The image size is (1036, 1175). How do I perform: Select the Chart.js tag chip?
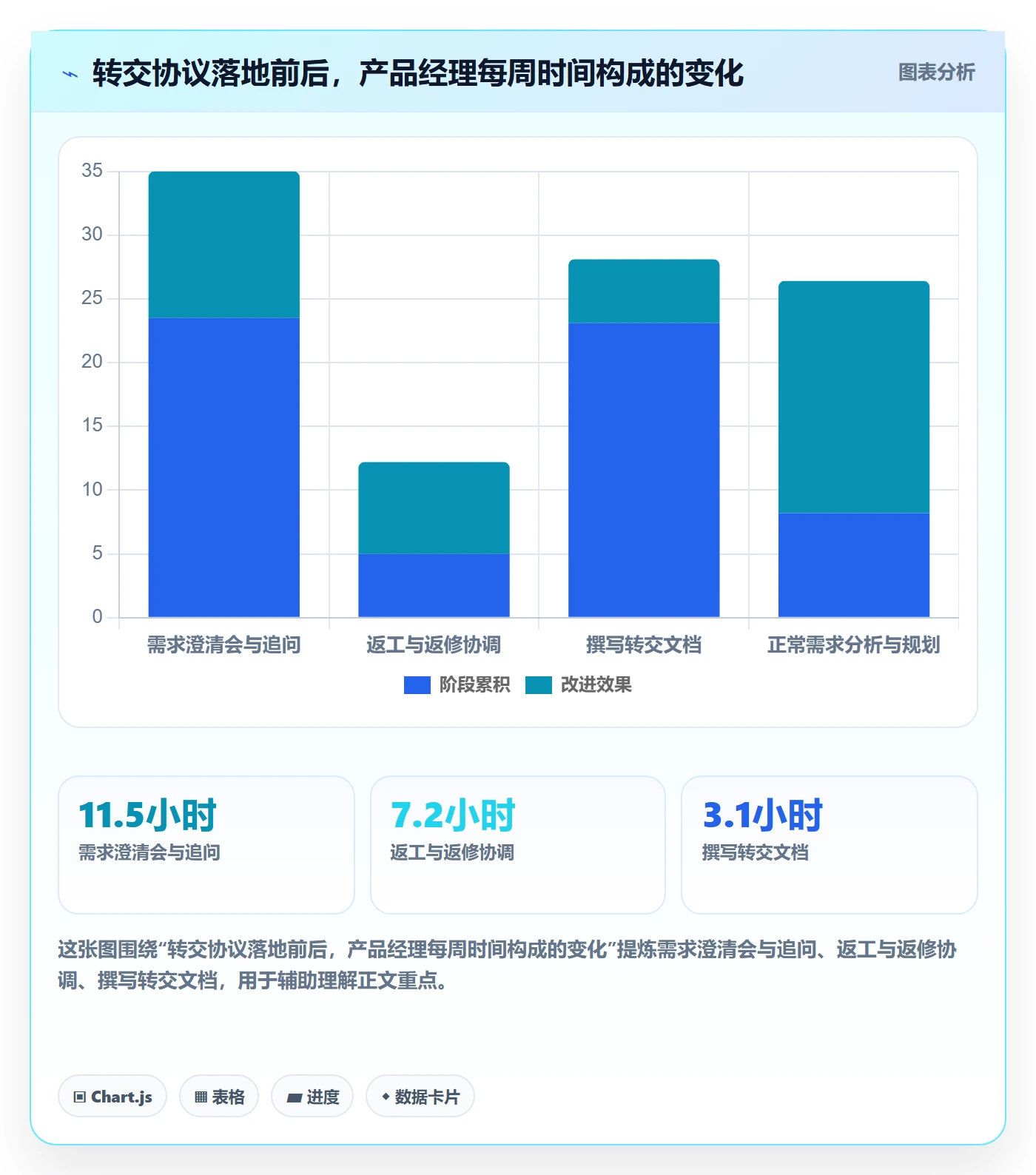(112, 1097)
